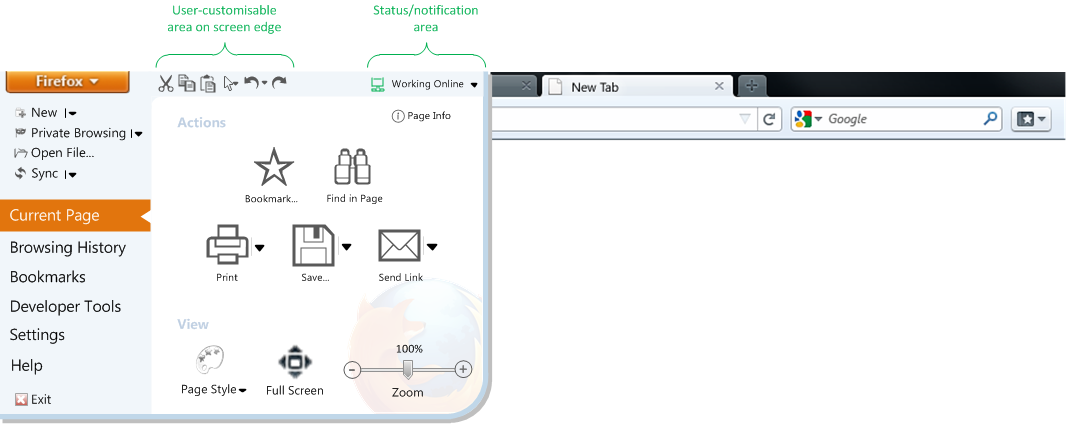Click the Find in Page binoculars icon
Viewport: 1066px width, 445px height.
click(x=353, y=167)
